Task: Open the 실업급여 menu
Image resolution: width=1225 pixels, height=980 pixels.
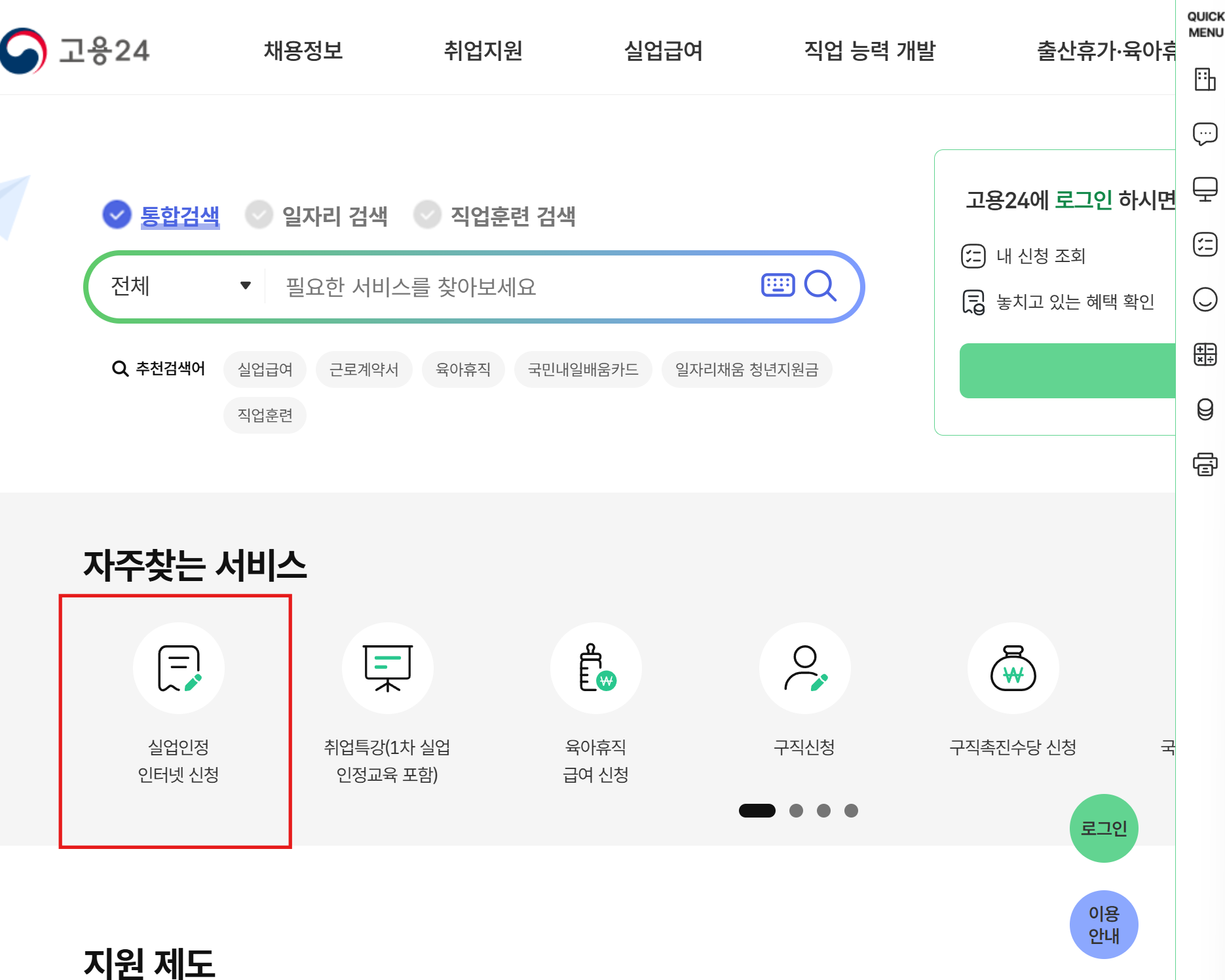Action: tap(664, 51)
